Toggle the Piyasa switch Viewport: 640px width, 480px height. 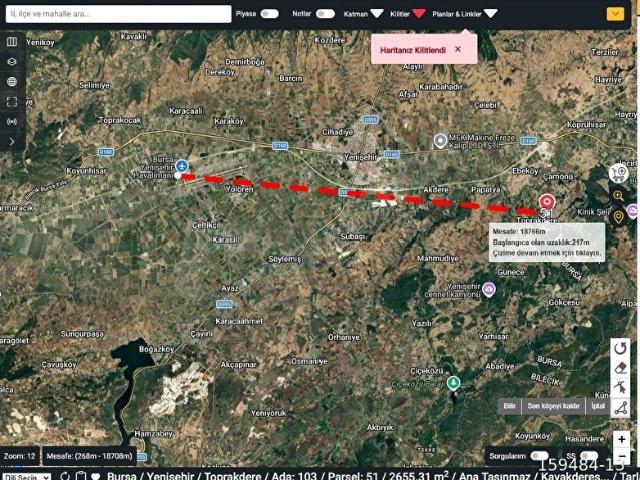tap(270, 14)
